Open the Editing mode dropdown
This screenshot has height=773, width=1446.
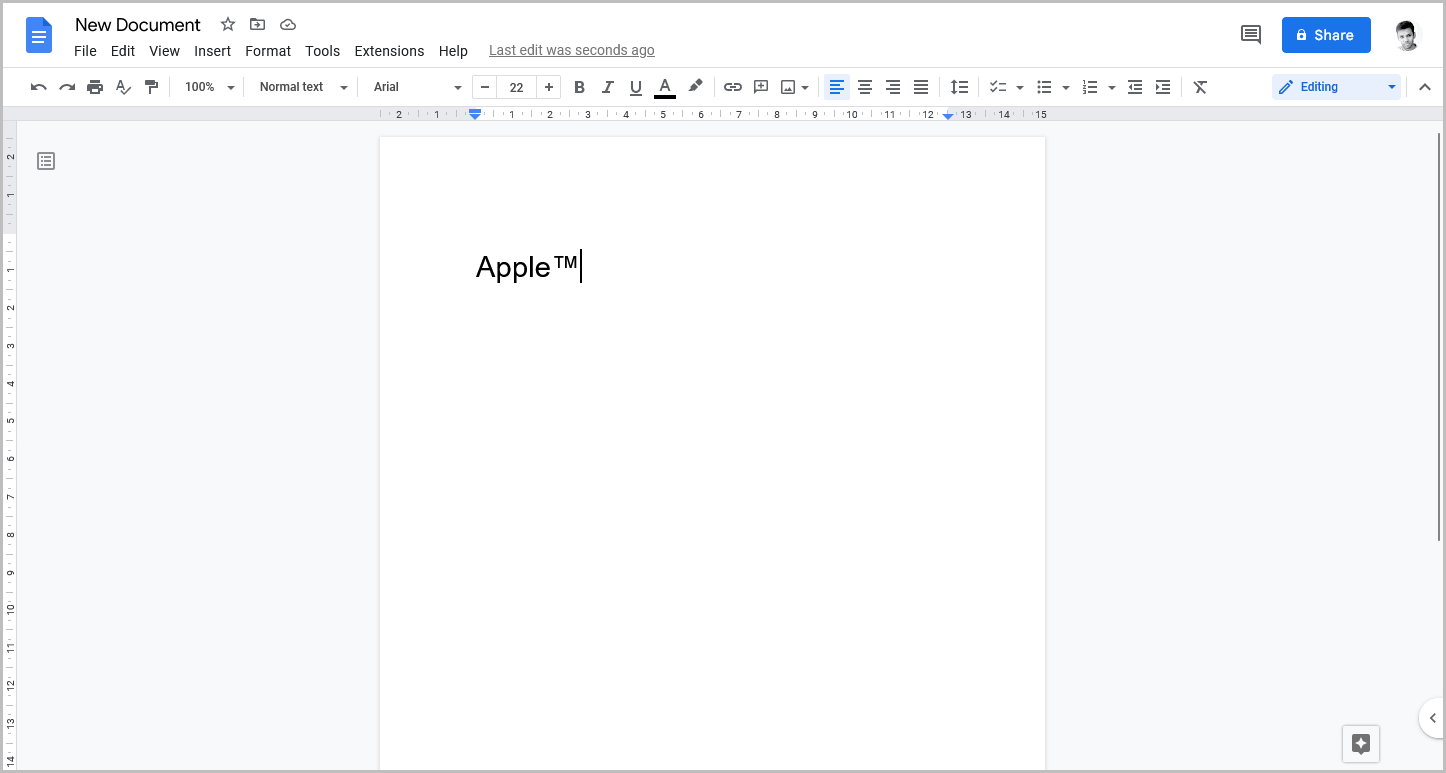[1337, 87]
